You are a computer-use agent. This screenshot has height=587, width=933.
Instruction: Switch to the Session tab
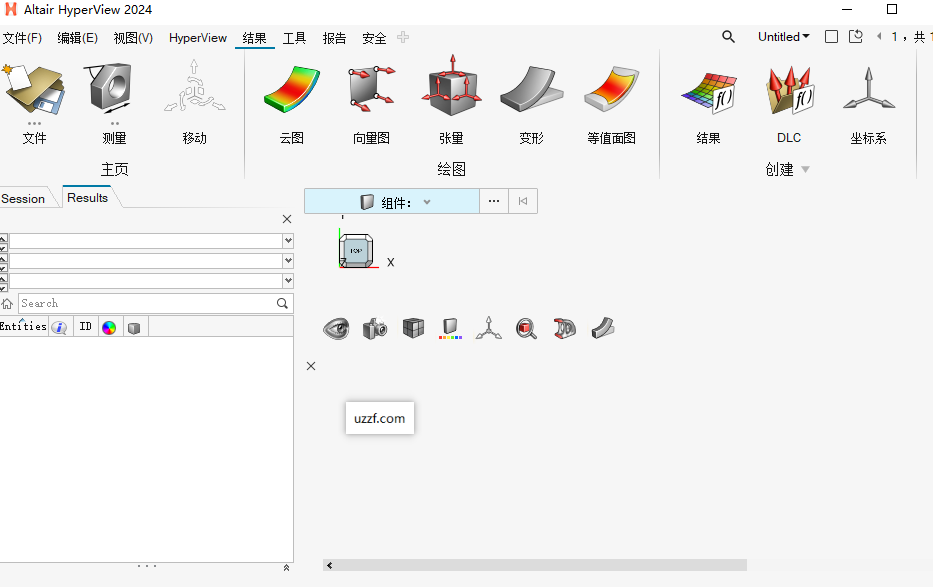(x=23, y=198)
